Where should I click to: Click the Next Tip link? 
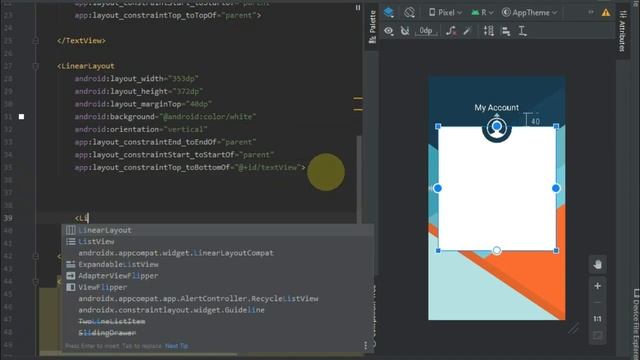click(x=176, y=346)
